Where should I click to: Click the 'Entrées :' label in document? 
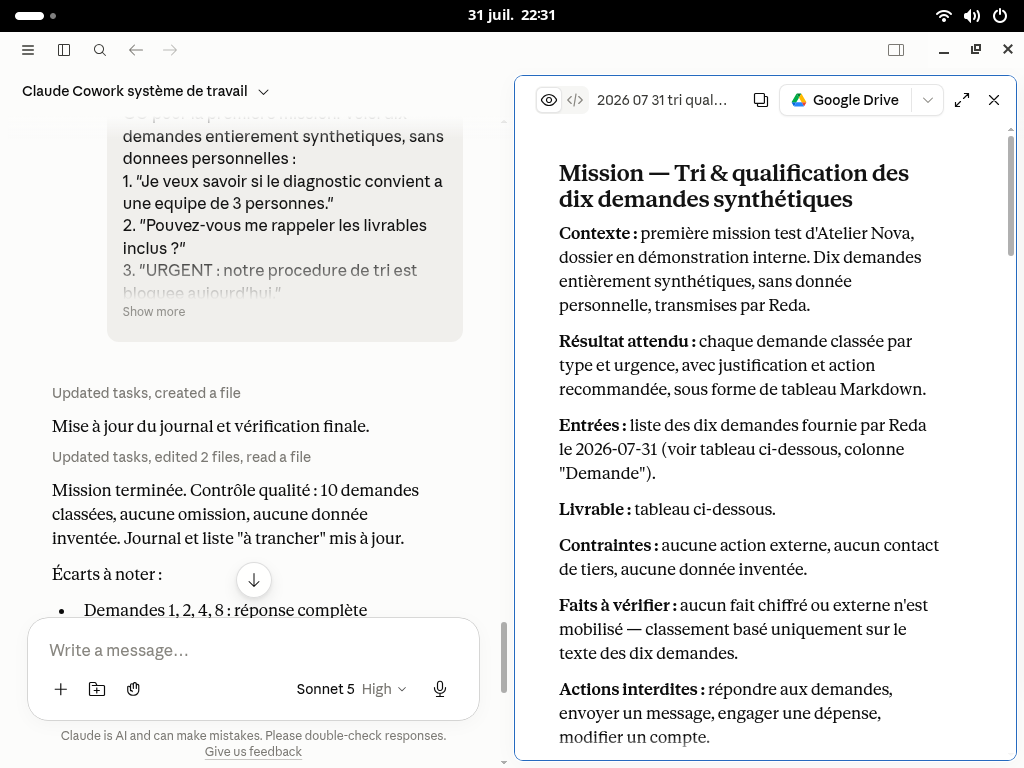(x=592, y=426)
